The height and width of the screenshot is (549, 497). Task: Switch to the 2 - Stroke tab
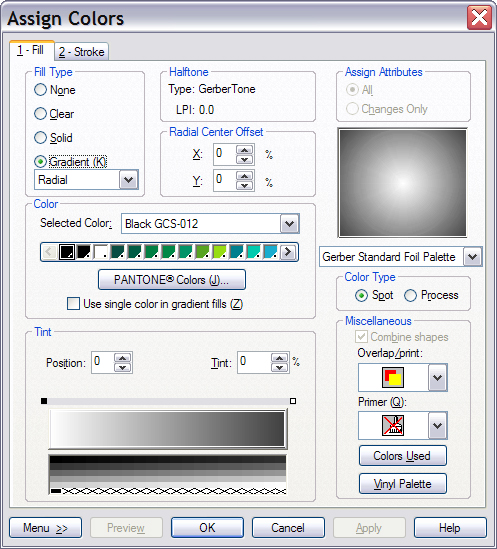pyautogui.click(x=82, y=52)
